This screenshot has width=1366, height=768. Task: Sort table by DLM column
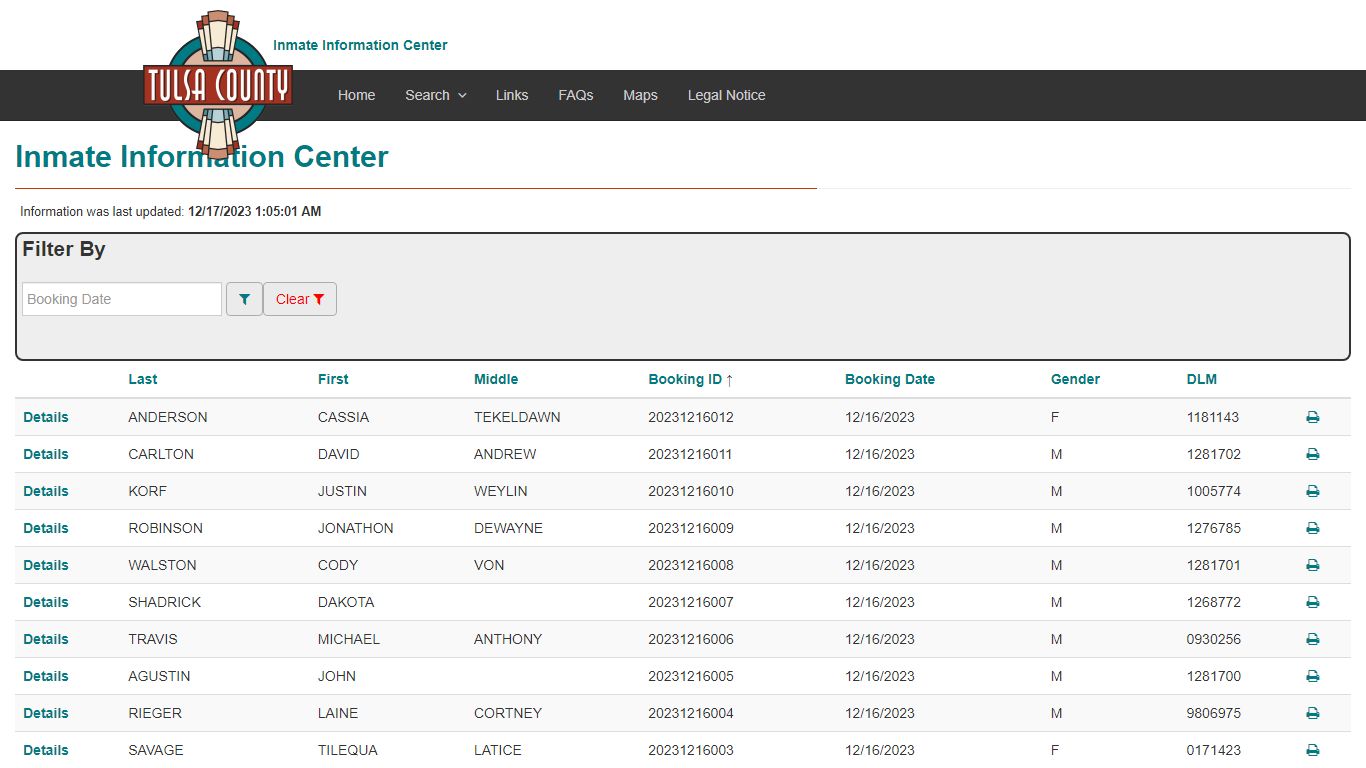point(1202,379)
